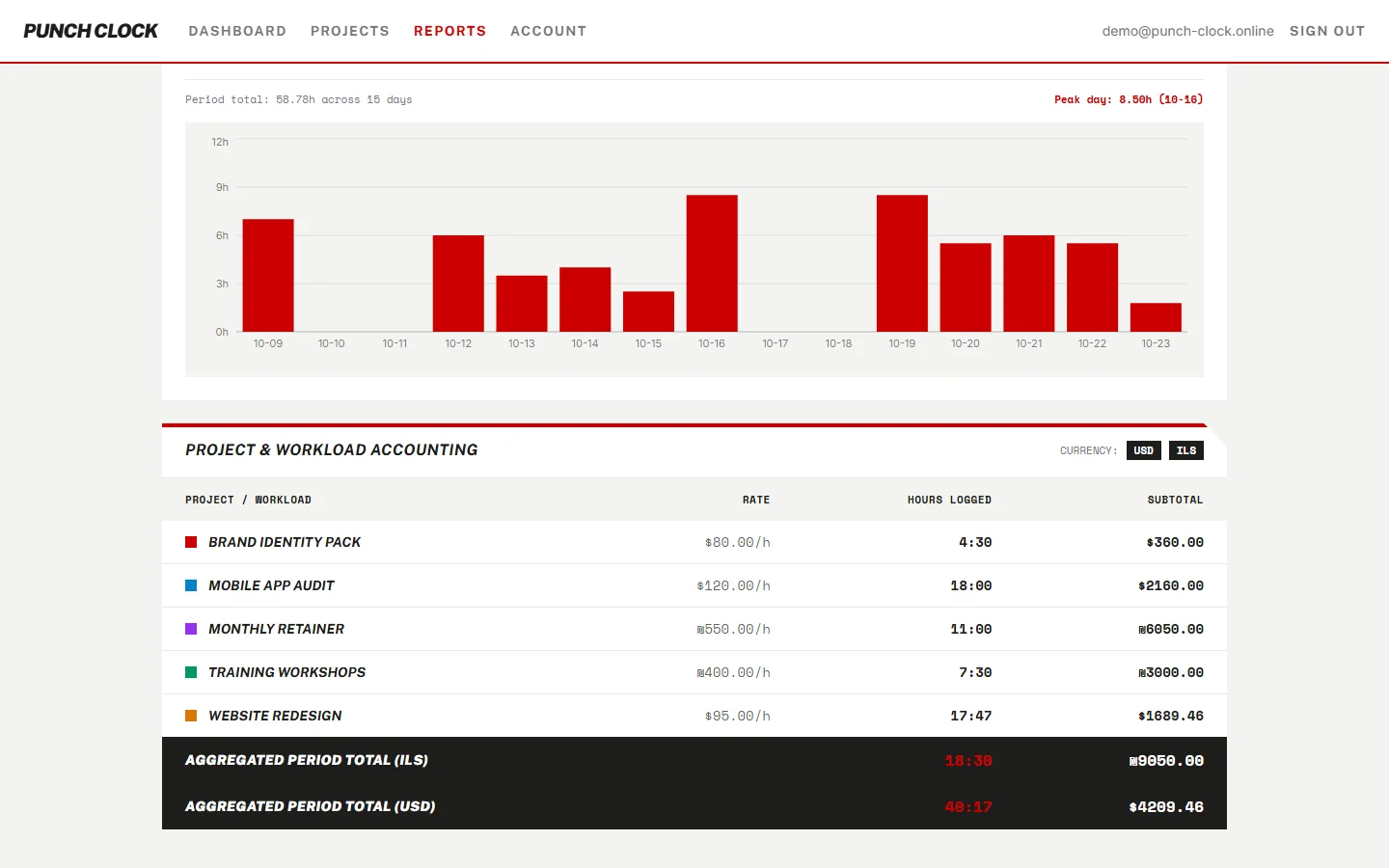1389x868 pixels.
Task: Click the Subtotal column header
Action: pos(1175,500)
